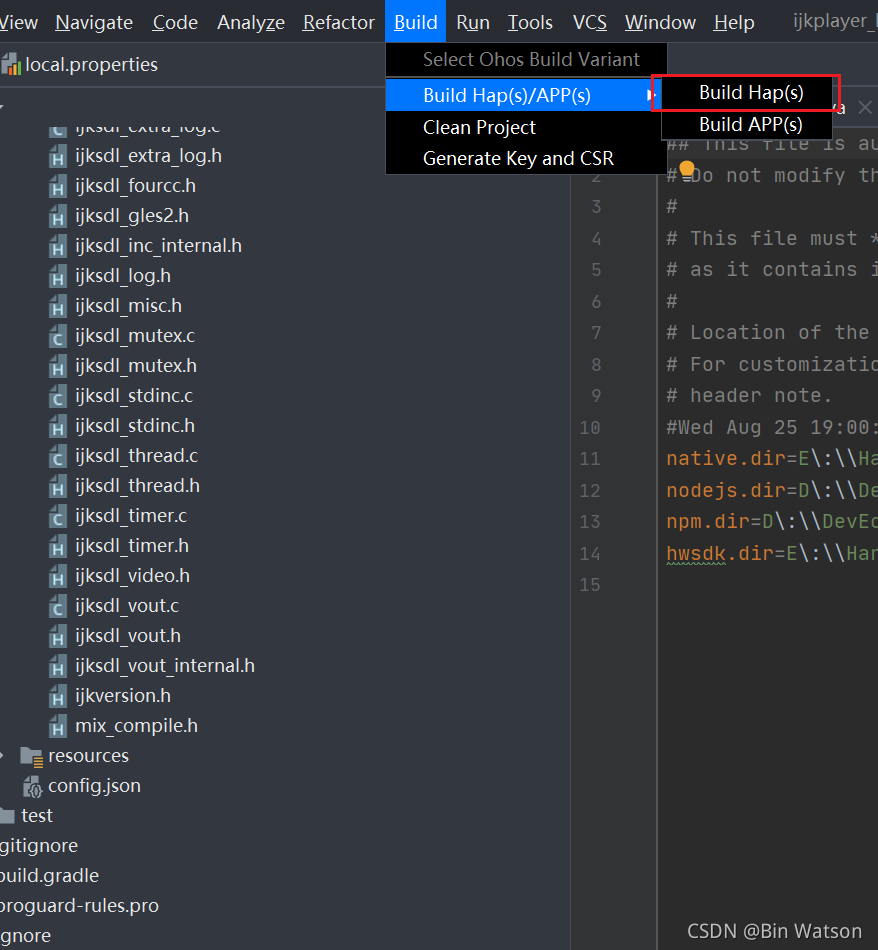Image resolution: width=878 pixels, height=950 pixels.
Task: Select ijkversion.h in project tree
Action: pyautogui.click(x=123, y=696)
